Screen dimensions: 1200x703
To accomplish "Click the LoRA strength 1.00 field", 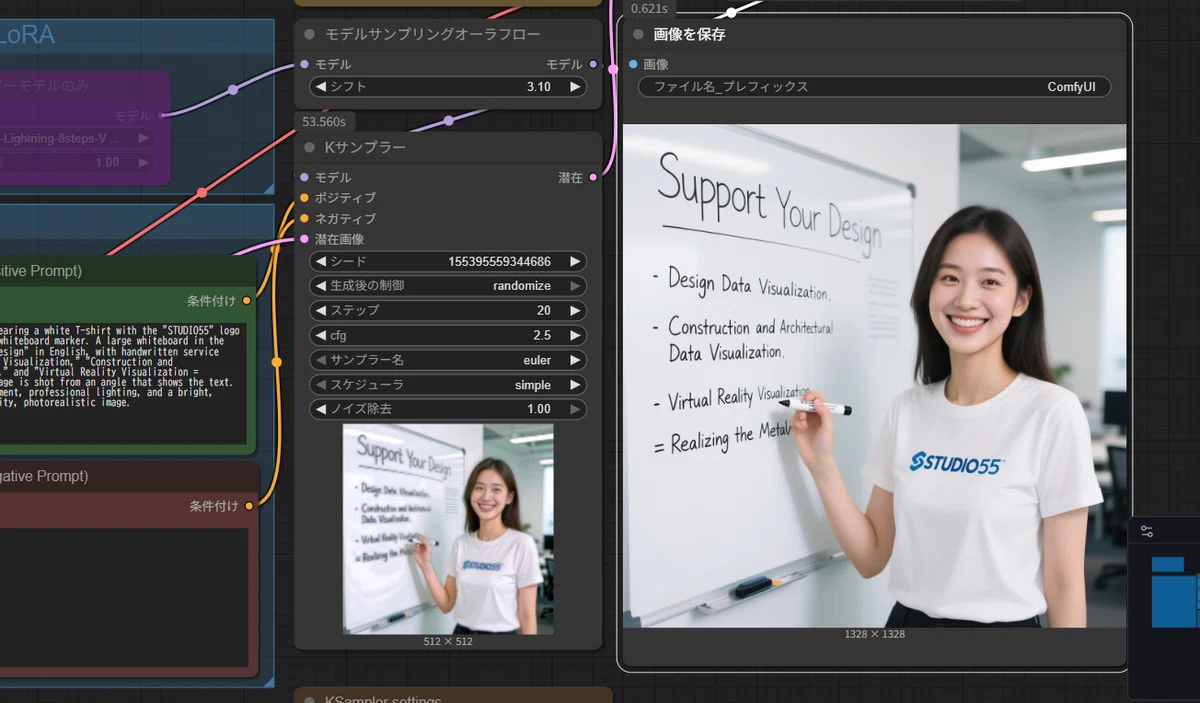I will [x=77, y=162].
